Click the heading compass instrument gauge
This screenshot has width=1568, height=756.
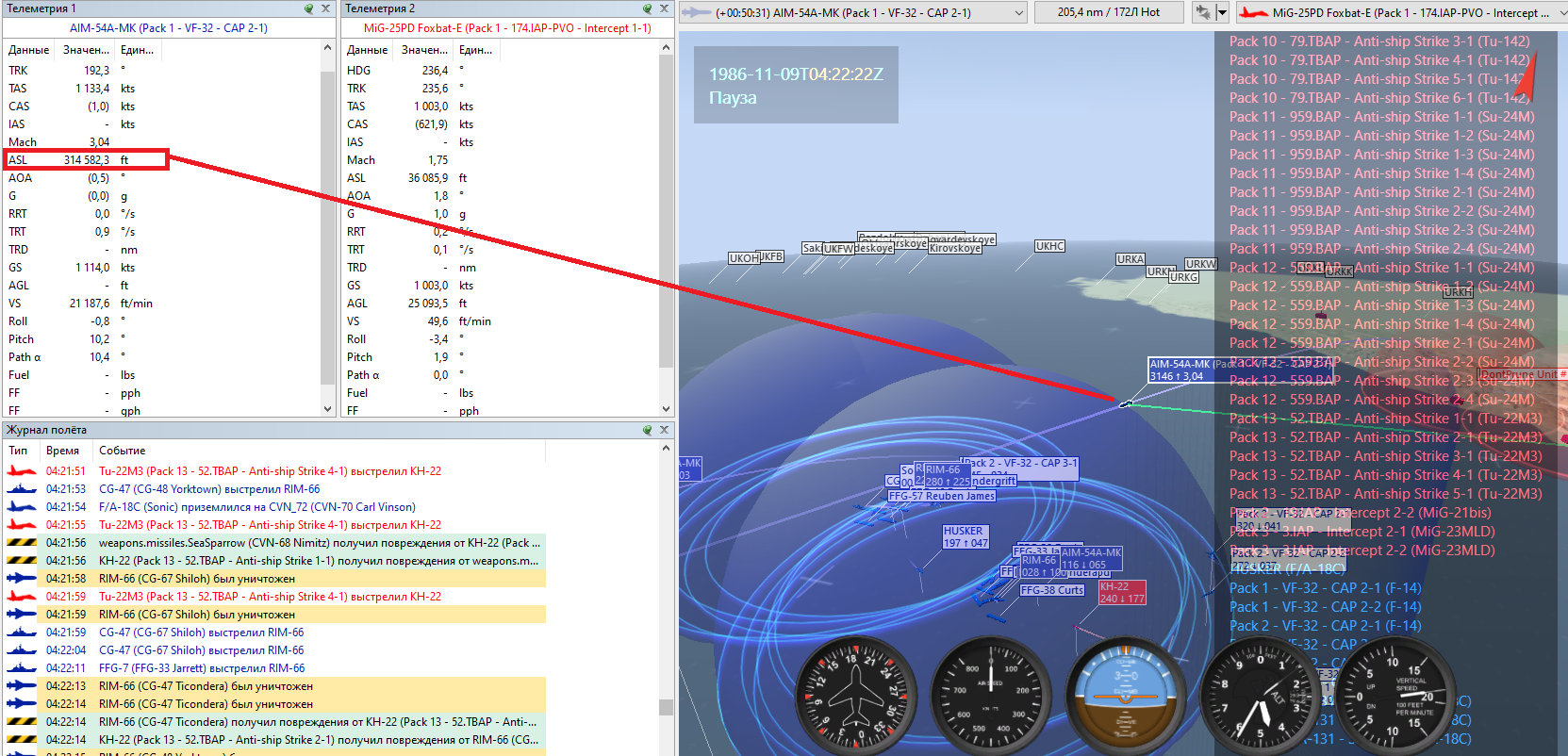(x=855, y=696)
